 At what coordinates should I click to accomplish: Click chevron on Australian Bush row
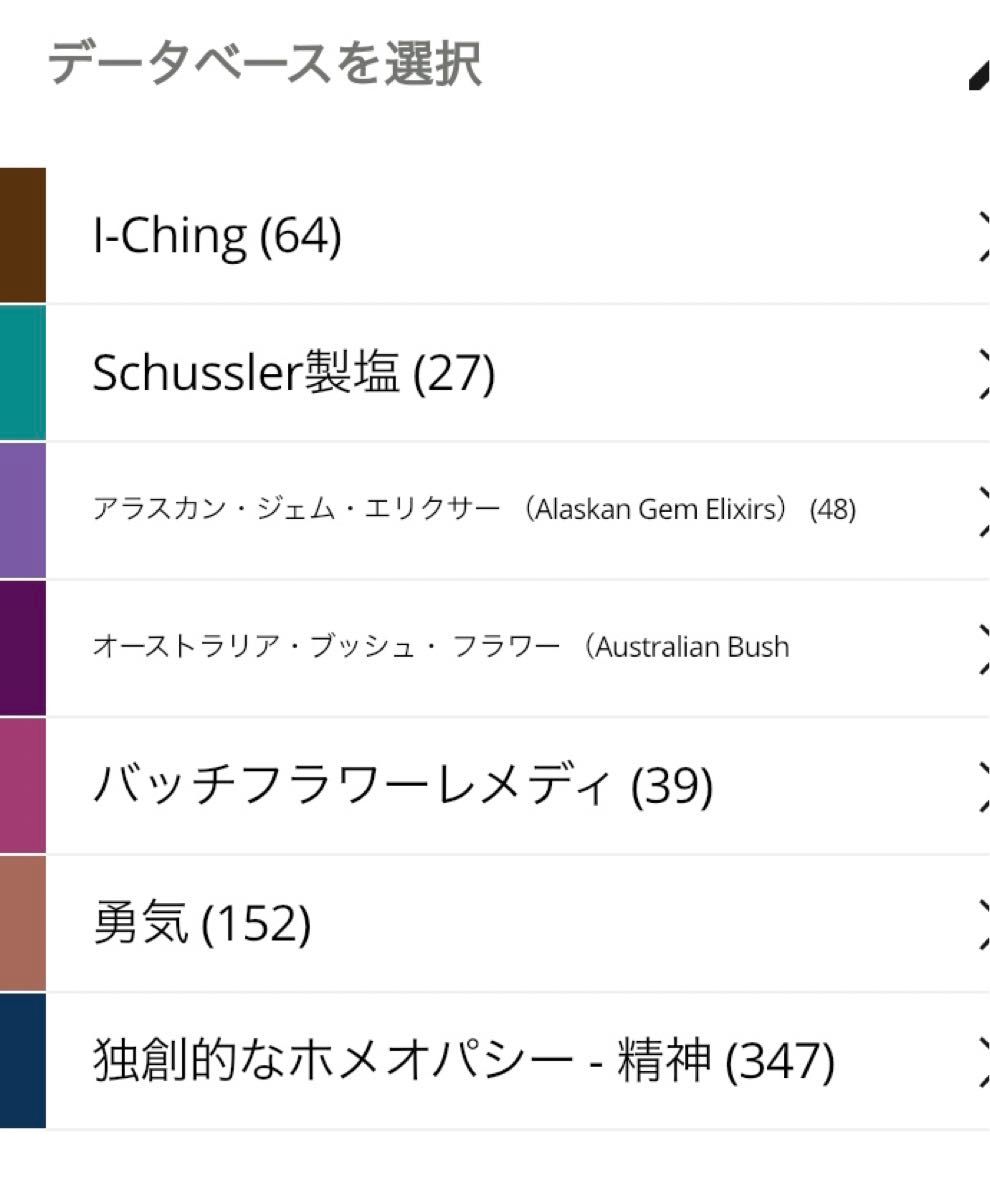[981, 647]
